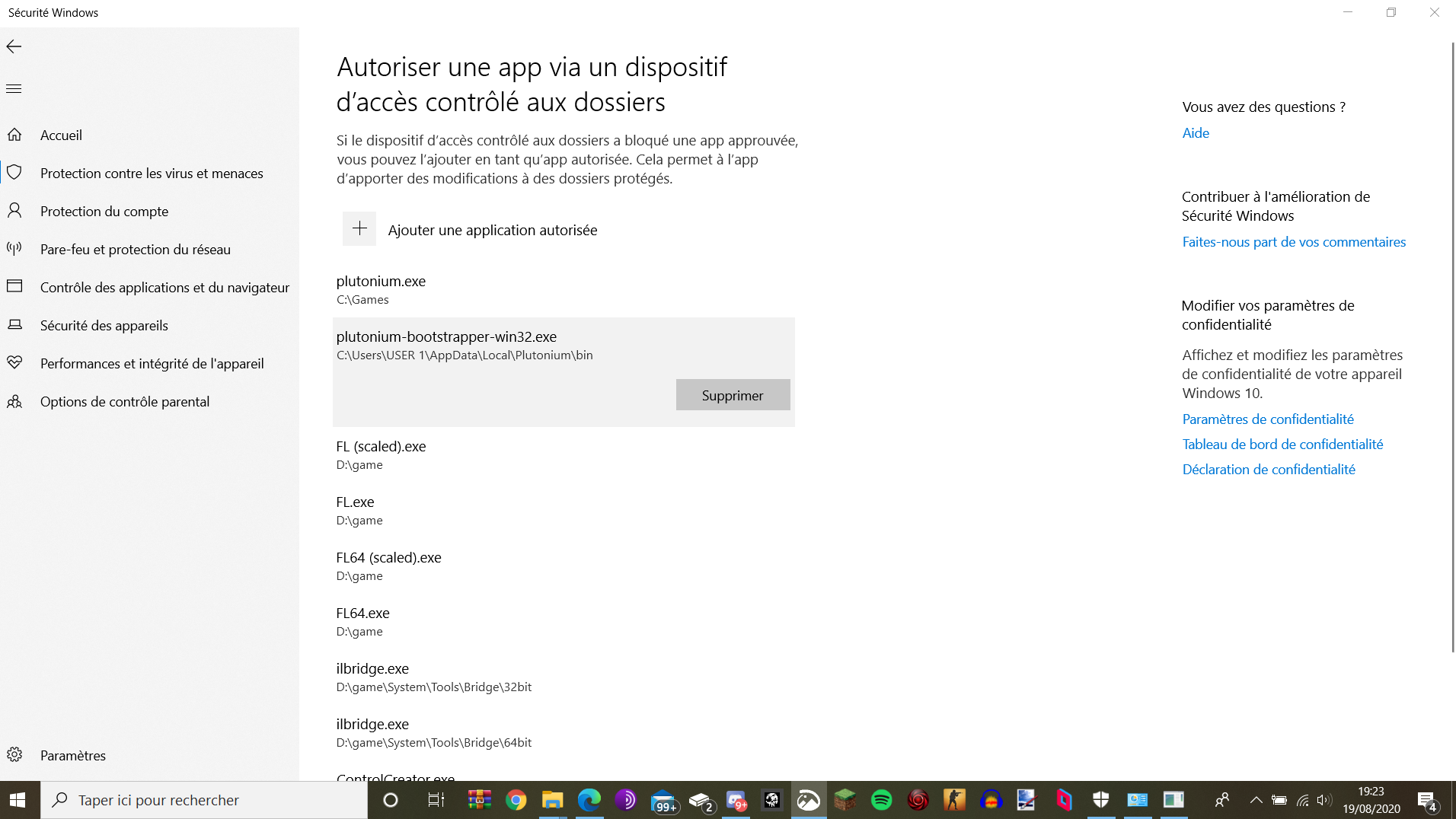
Task: Launch WinRAR from taskbar
Action: [479, 800]
